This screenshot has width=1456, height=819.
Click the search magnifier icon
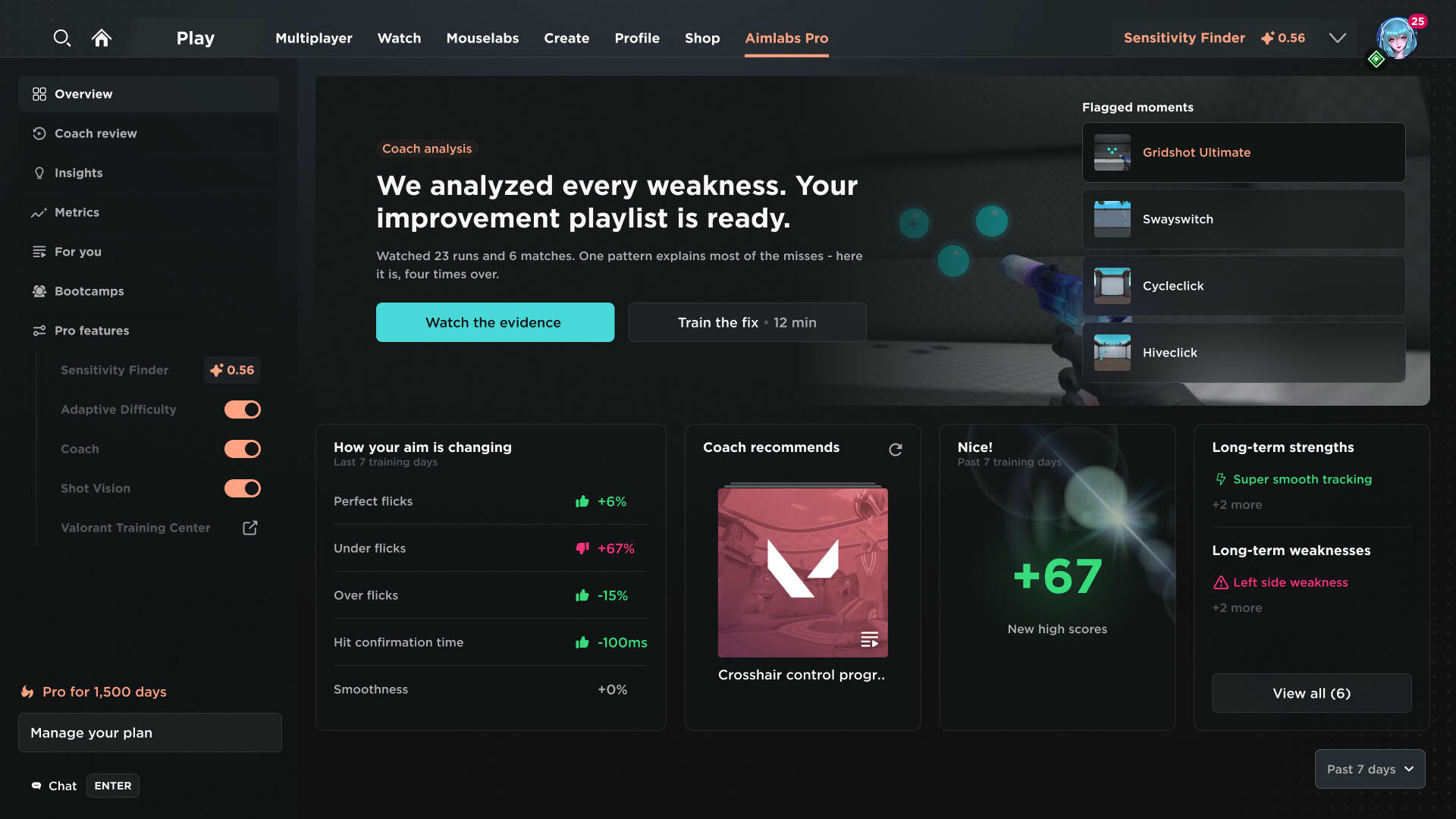pos(62,38)
